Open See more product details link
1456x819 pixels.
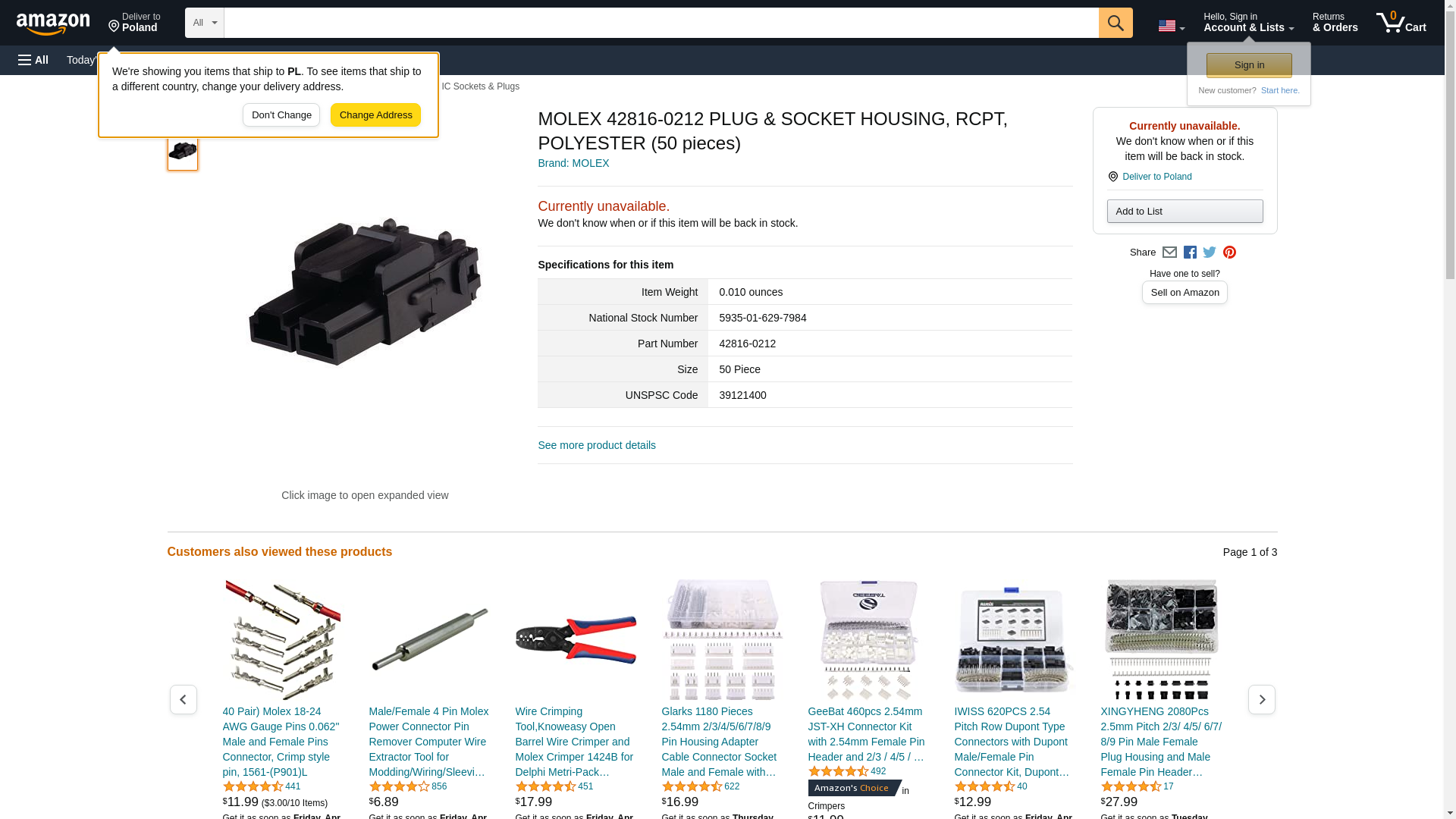pyautogui.click(x=597, y=445)
